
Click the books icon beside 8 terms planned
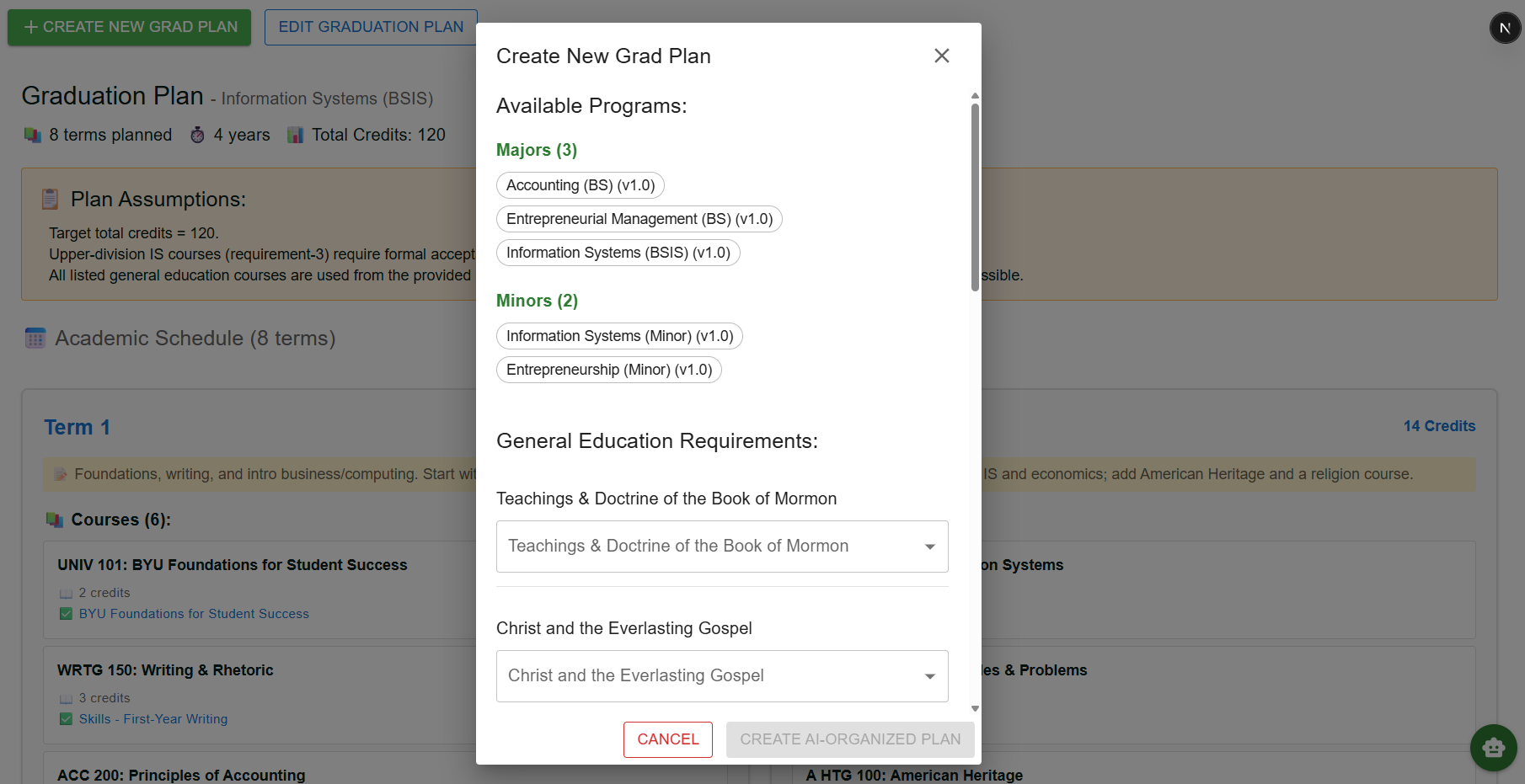[x=33, y=135]
